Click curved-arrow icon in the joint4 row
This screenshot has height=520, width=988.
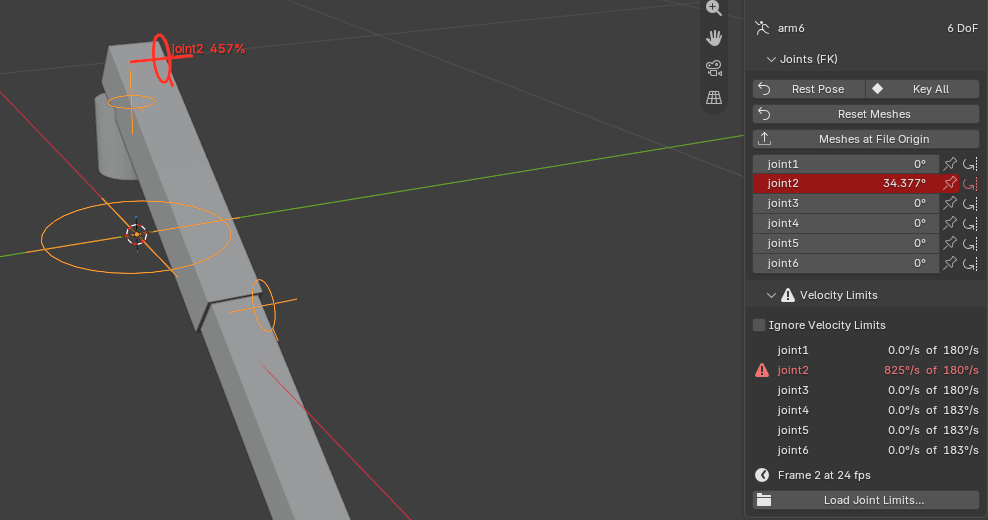coord(970,223)
